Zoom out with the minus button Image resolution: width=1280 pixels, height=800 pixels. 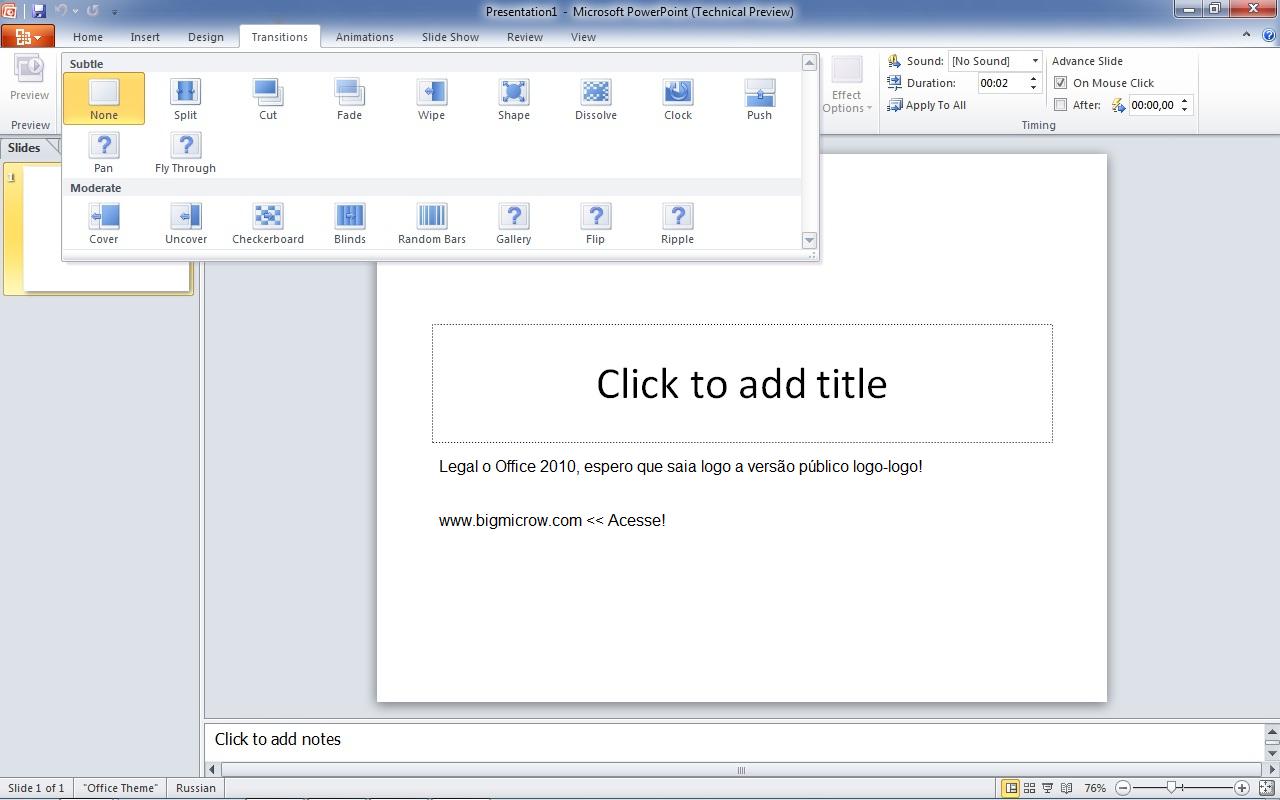pos(1123,788)
